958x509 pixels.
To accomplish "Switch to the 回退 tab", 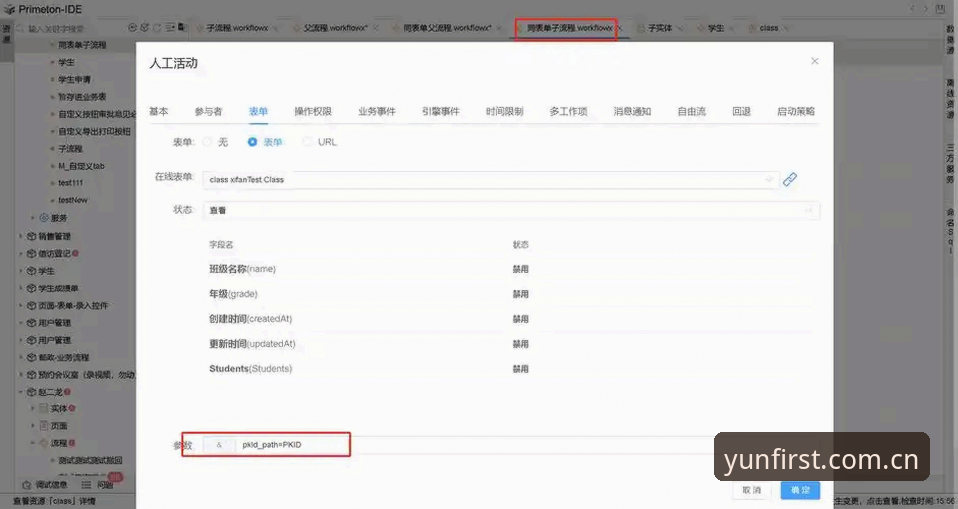I will coord(741,111).
